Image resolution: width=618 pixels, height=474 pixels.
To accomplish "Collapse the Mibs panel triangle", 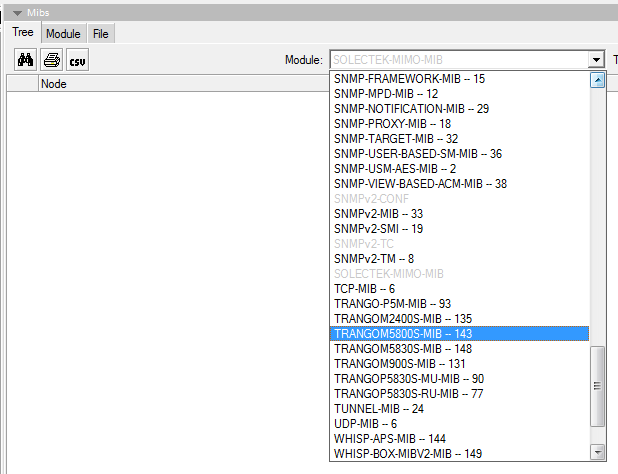I will [17, 13].
